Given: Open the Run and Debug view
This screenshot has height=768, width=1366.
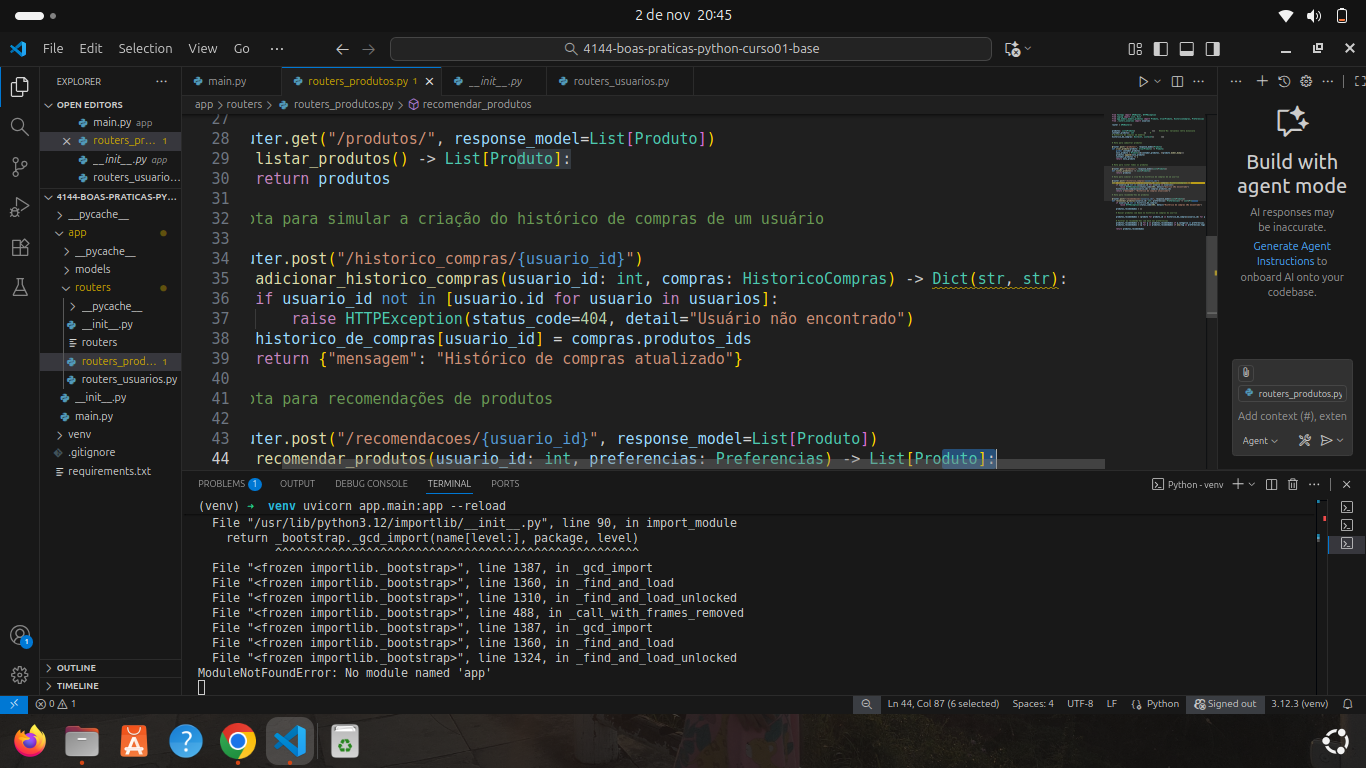Looking at the screenshot, I should point(19,207).
